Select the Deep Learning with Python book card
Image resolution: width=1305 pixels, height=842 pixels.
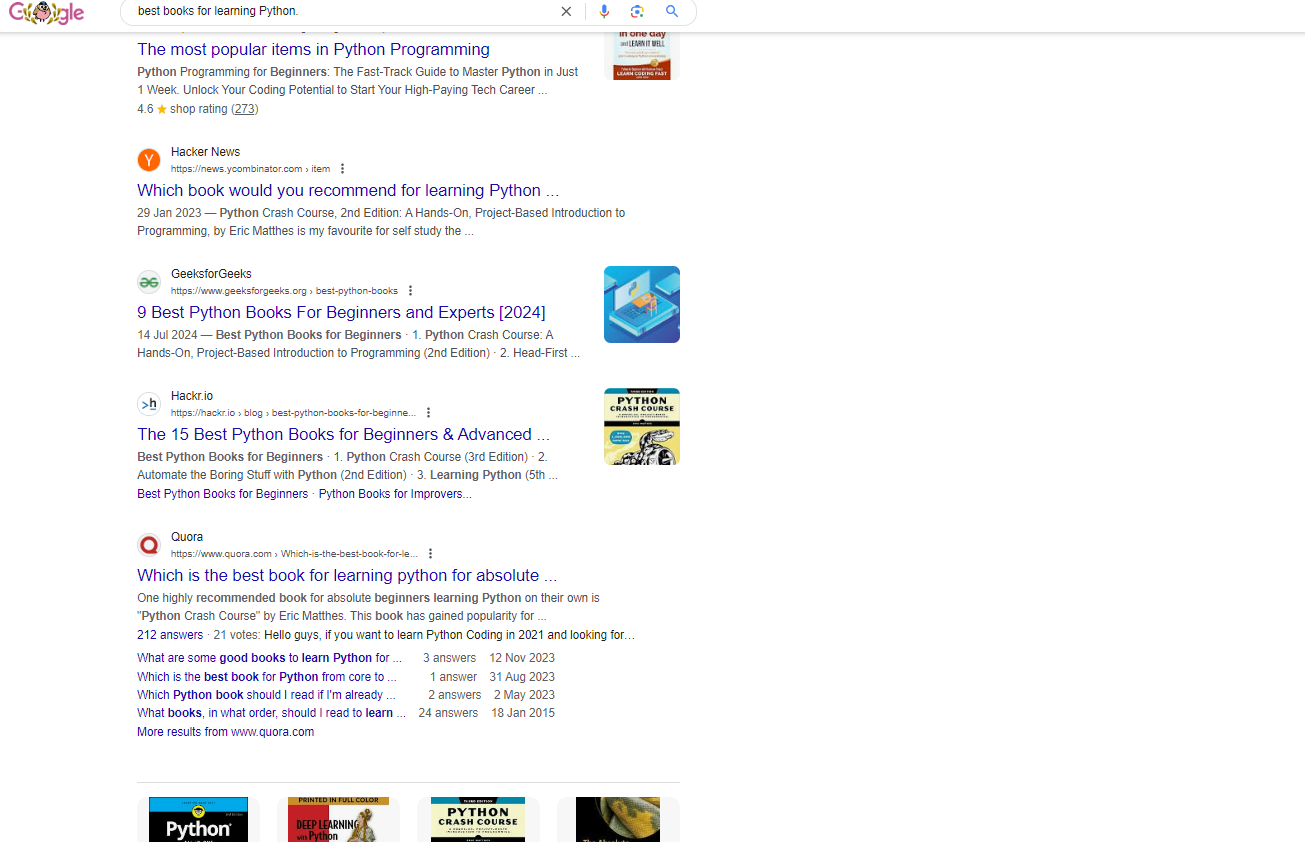338,819
